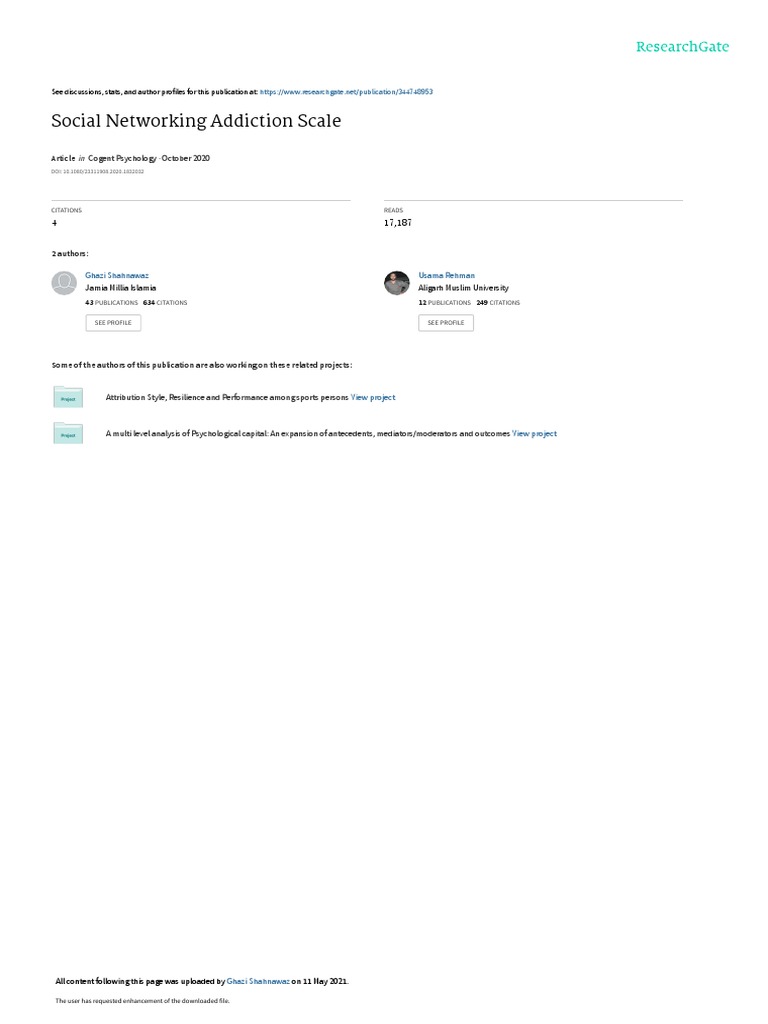This screenshot has height=1024, width=768.
Task: Click the Social Networking Addiction Scale title
Action: click(196, 121)
